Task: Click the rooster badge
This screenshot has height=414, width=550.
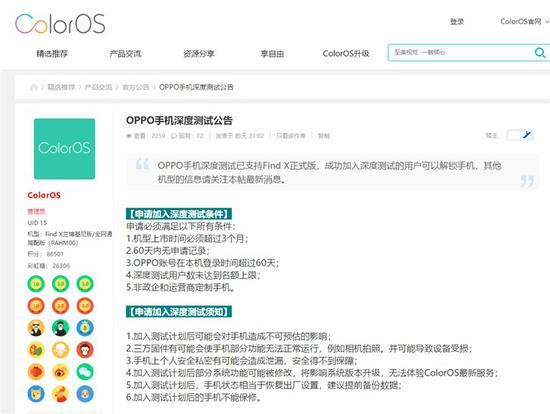Action: click(61, 394)
